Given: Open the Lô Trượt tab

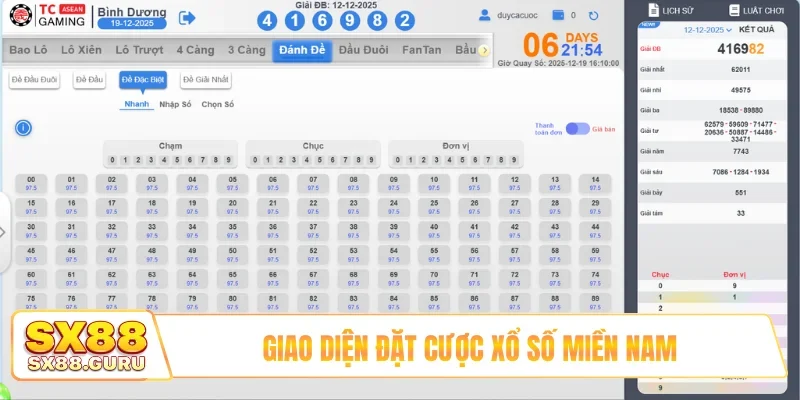Looking at the screenshot, I should 139,50.
